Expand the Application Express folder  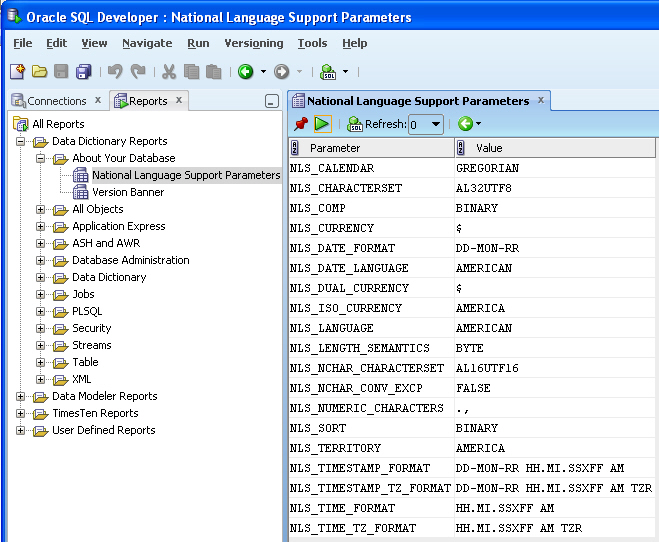[40, 226]
